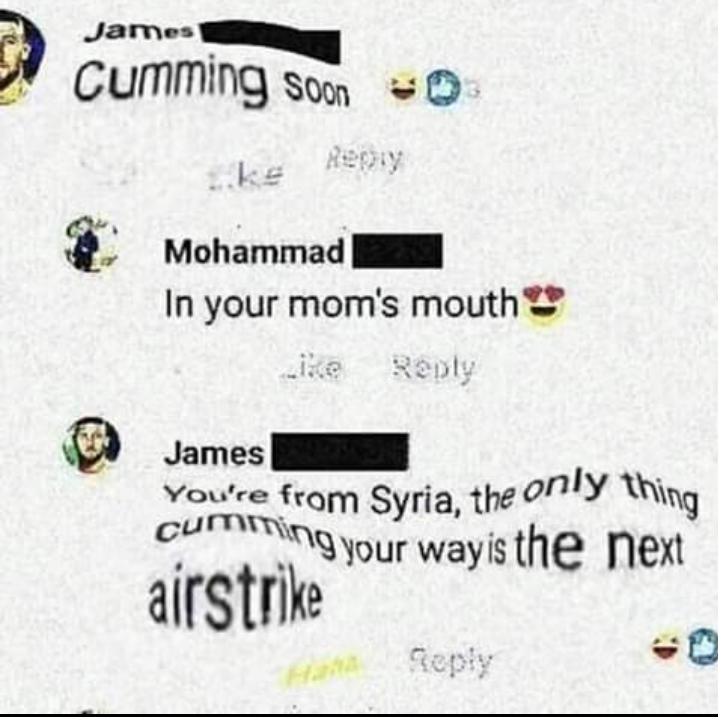Open the reaction count next to top comment
The image size is (718, 717).
tap(475, 89)
